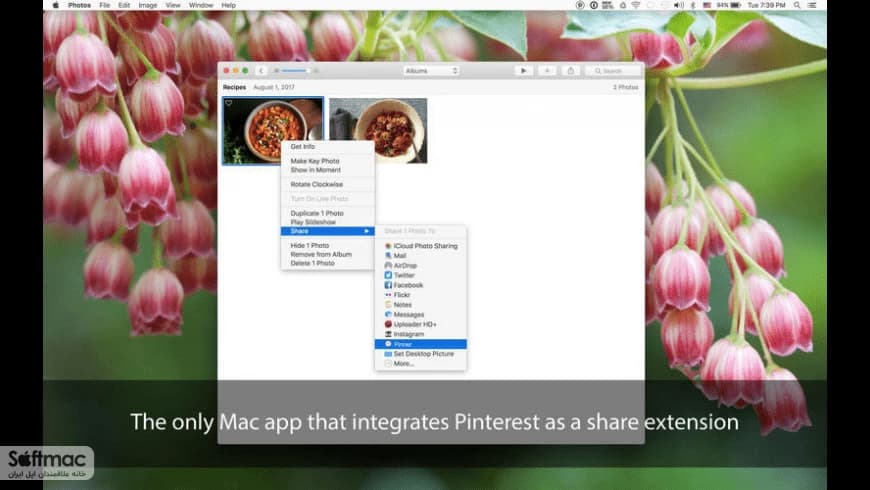Expand the Share submenu arrow

(367, 231)
